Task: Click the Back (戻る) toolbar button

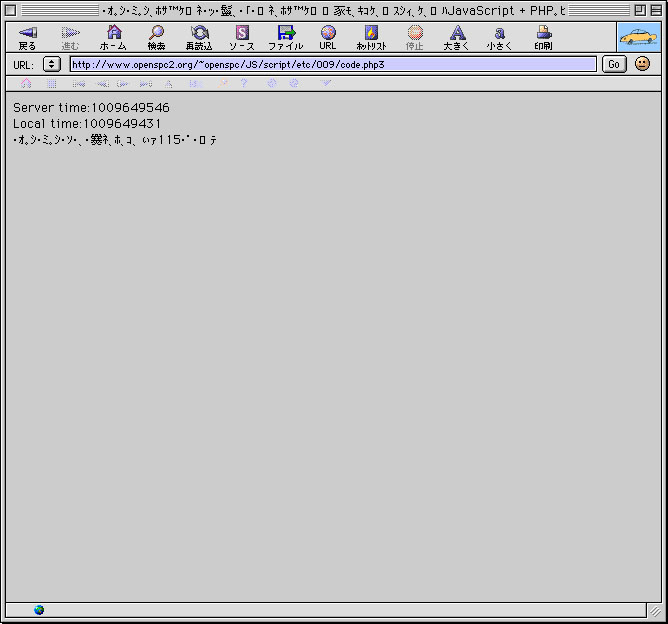Action: (28, 37)
